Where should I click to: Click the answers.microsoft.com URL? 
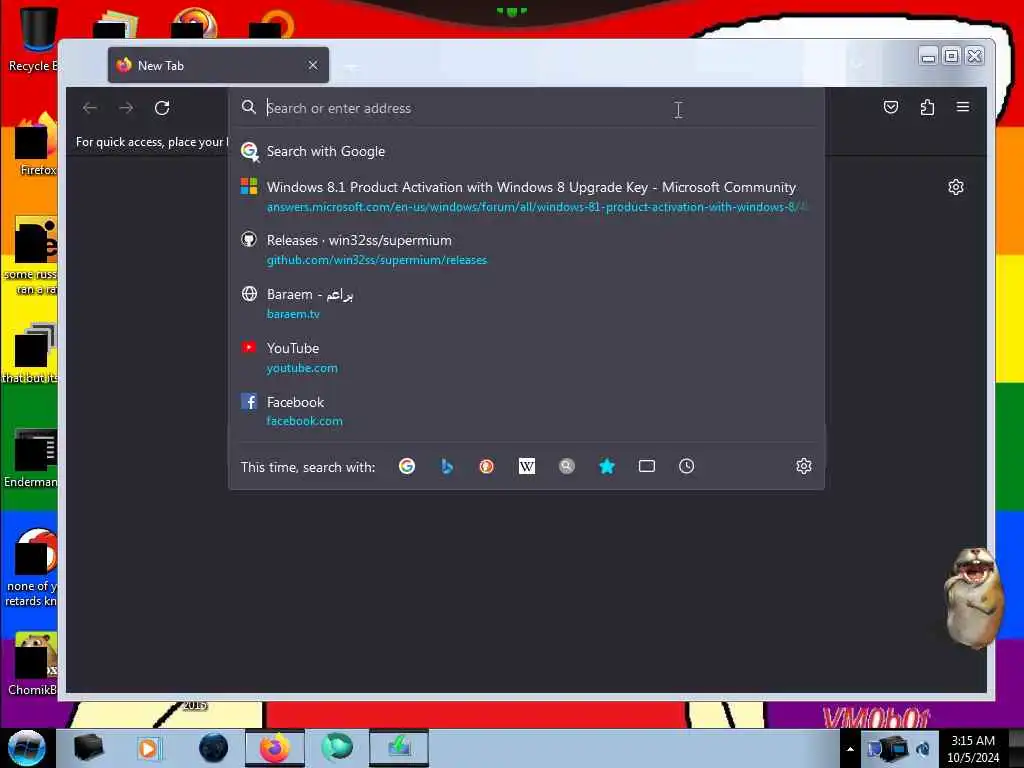coord(537,207)
